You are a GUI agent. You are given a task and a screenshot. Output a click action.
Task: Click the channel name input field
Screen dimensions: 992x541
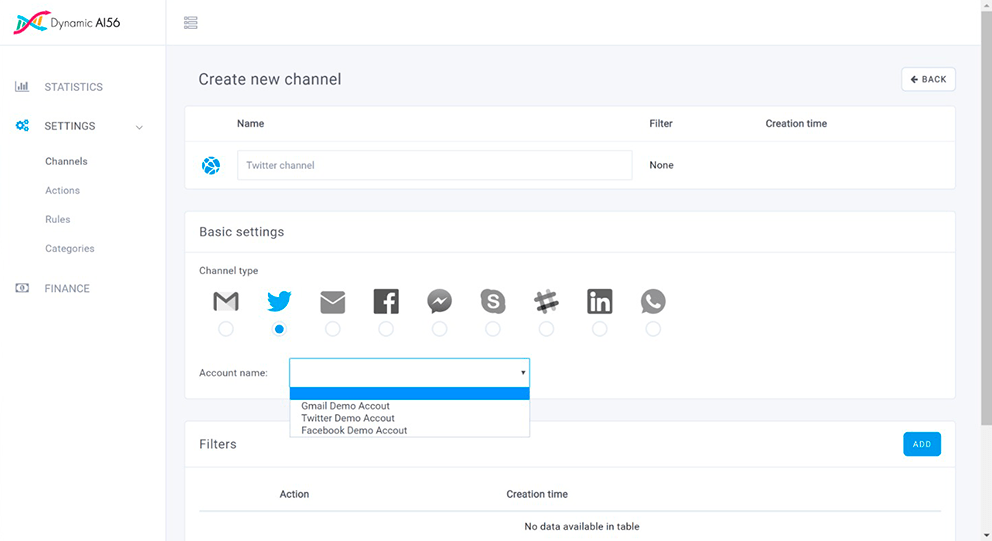[x=434, y=165]
